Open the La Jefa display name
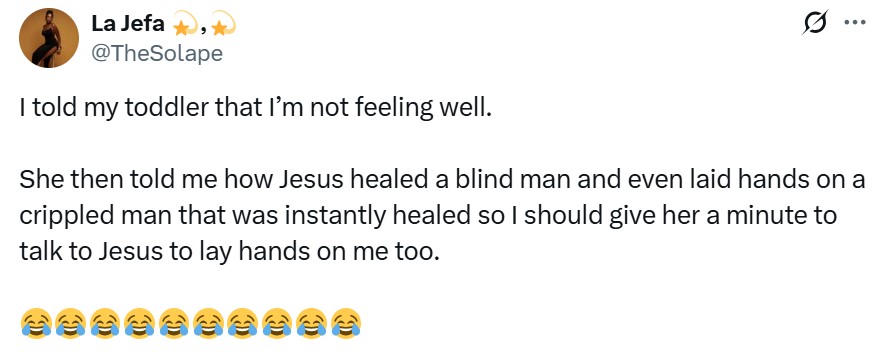The height and width of the screenshot is (360, 874). click(127, 24)
